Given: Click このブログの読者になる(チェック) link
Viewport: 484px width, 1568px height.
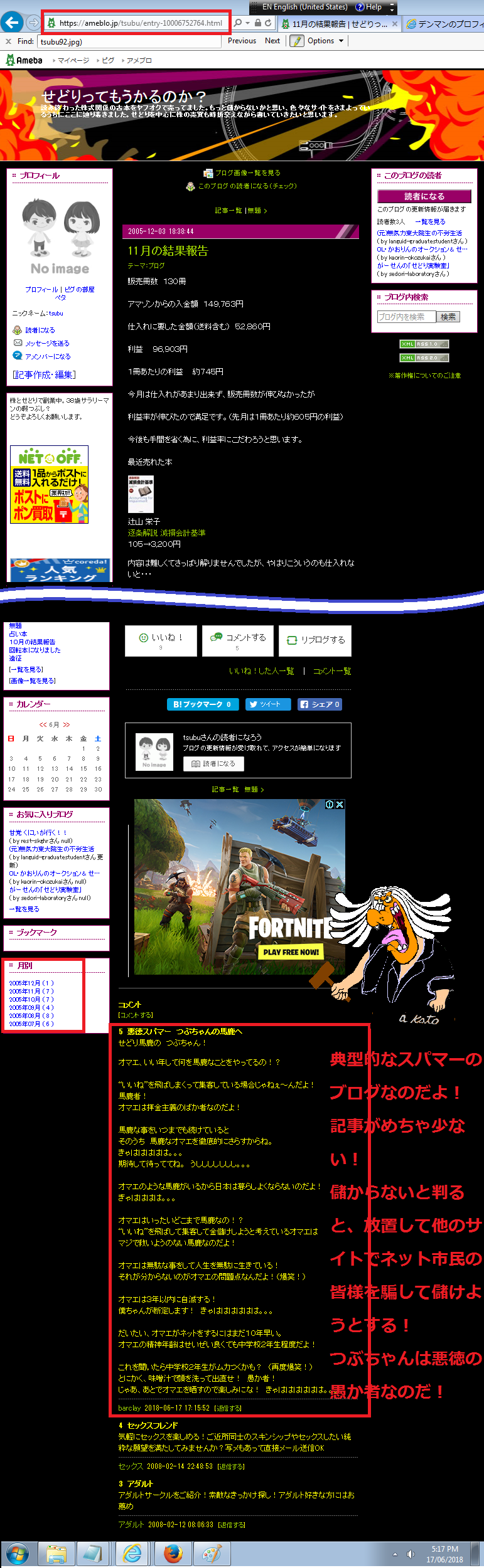Looking at the screenshot, I should click(x=247, y=186).
